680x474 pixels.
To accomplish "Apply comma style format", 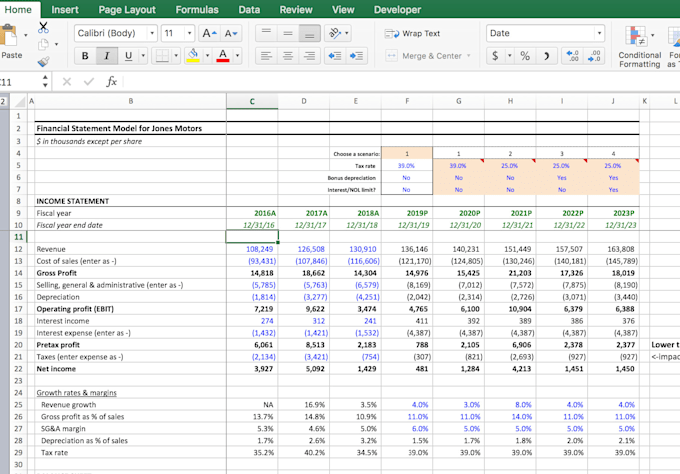I will [x=546, y=56].
